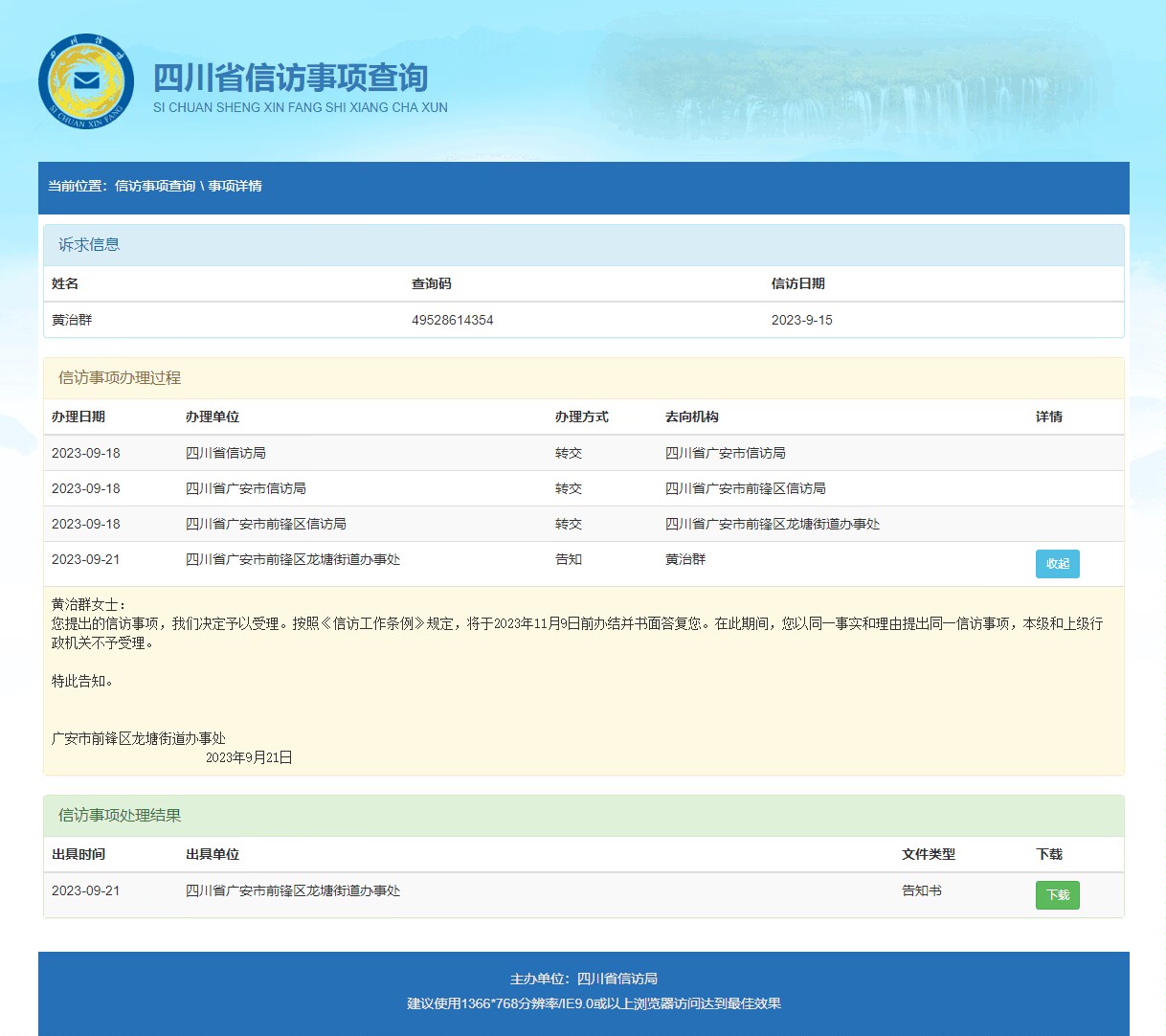Select the 信访事项处理结果 panel header
The width and height of the screenshot is (1166, 1036).
coord(120,816)
